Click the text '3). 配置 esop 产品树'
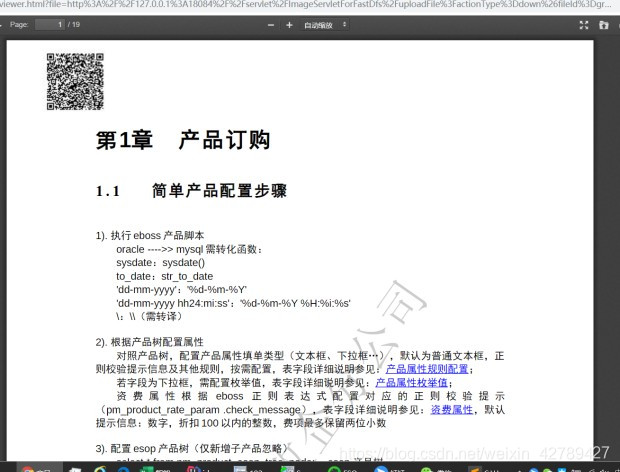The image size is (620, 472). [x=142, y=448]
